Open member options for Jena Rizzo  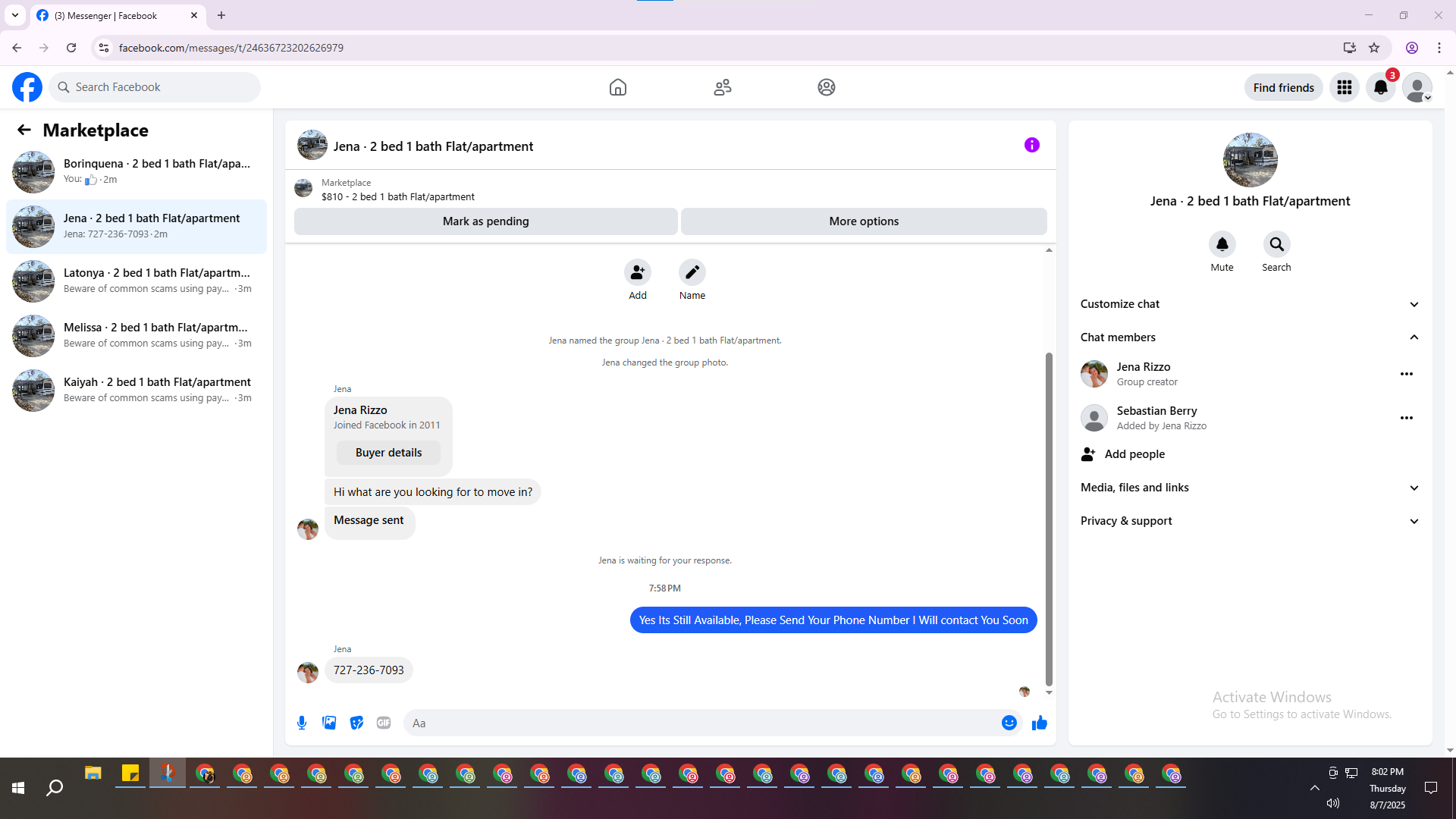(1407, 374)
